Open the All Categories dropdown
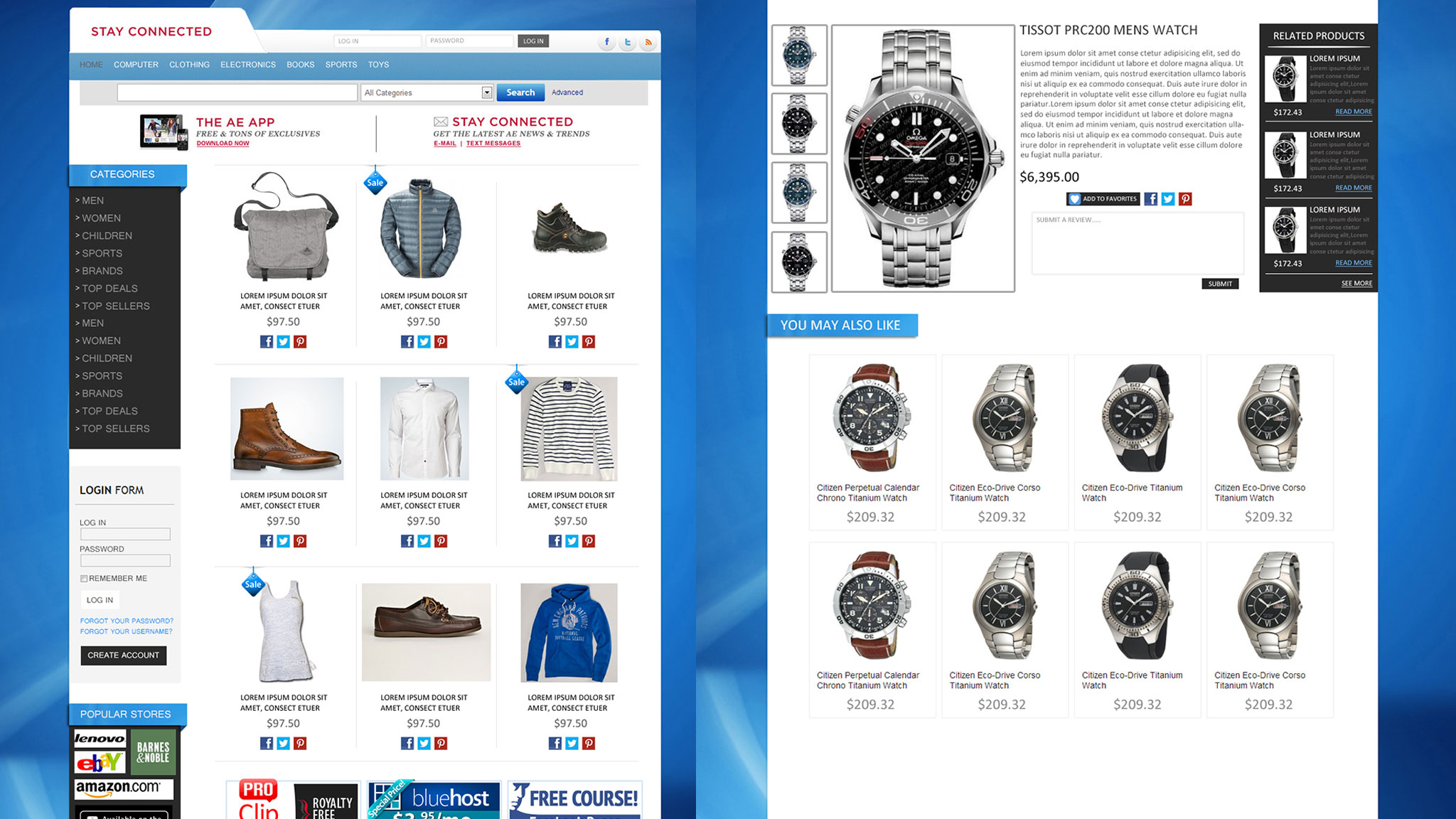Screen dimensions: 1456x819 click(427, 92)
